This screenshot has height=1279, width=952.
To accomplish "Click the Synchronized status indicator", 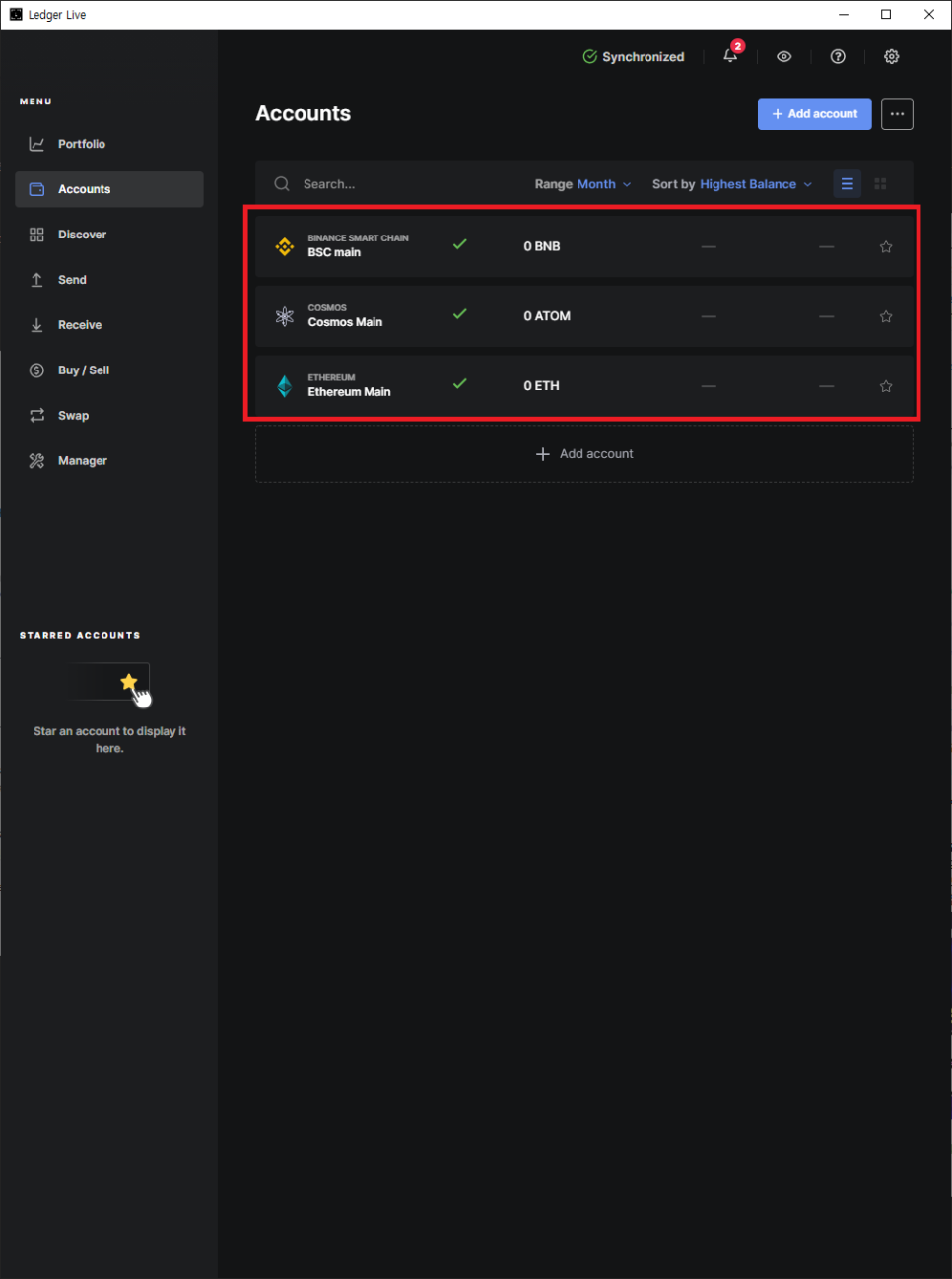I will point(634,57).
